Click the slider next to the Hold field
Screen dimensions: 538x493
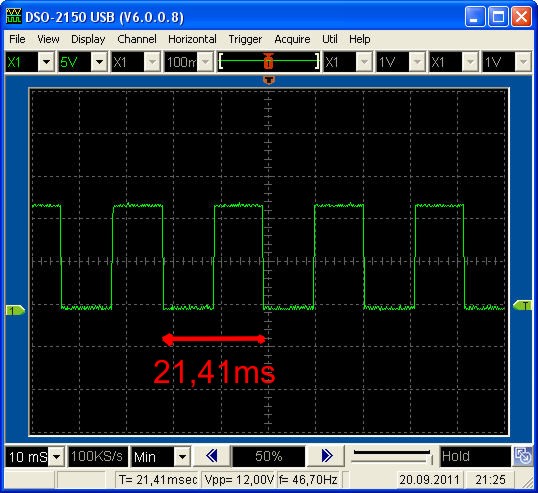392,456
